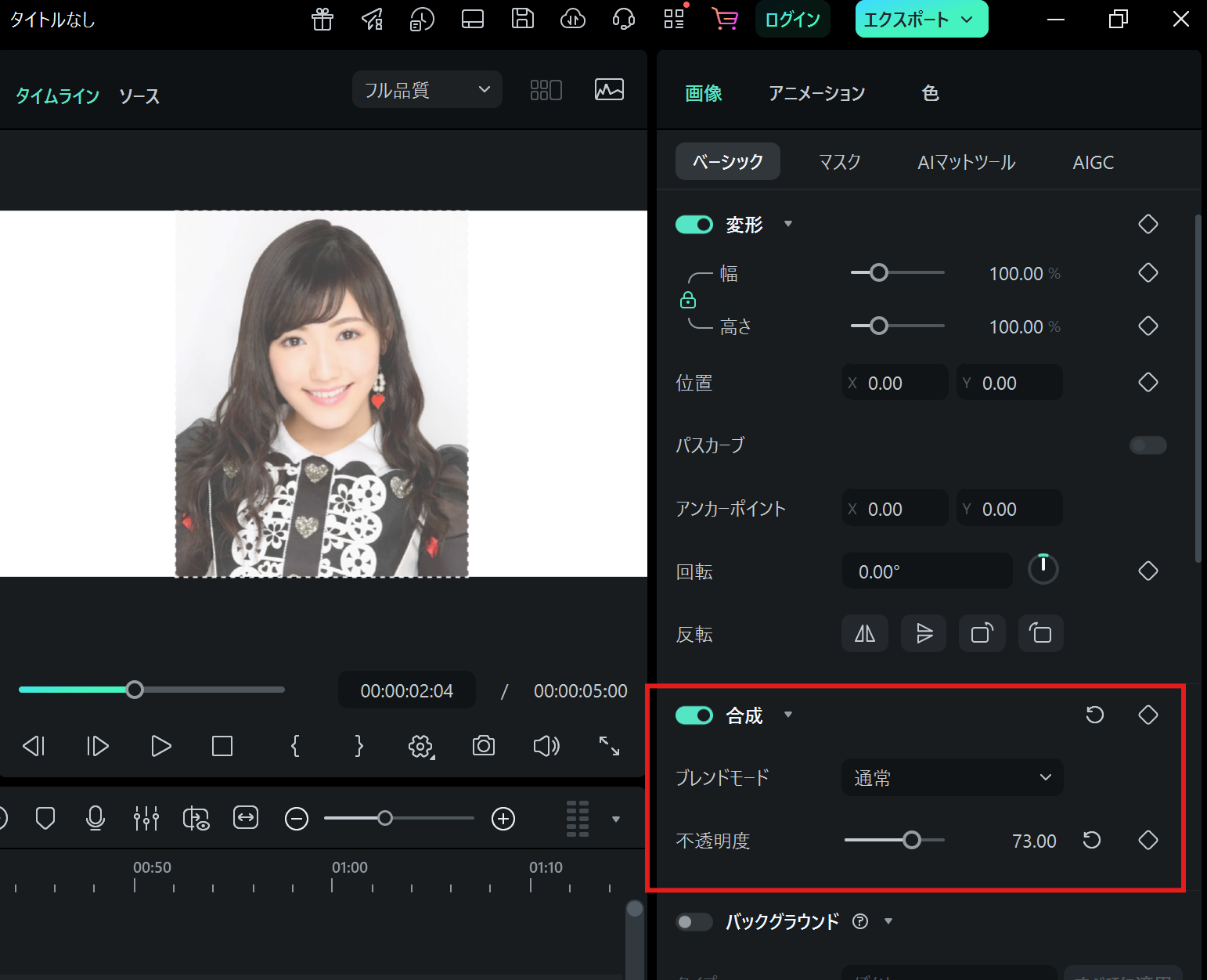Click the 位置 Y value field

pyautogui.click(x=1010, y=383)
